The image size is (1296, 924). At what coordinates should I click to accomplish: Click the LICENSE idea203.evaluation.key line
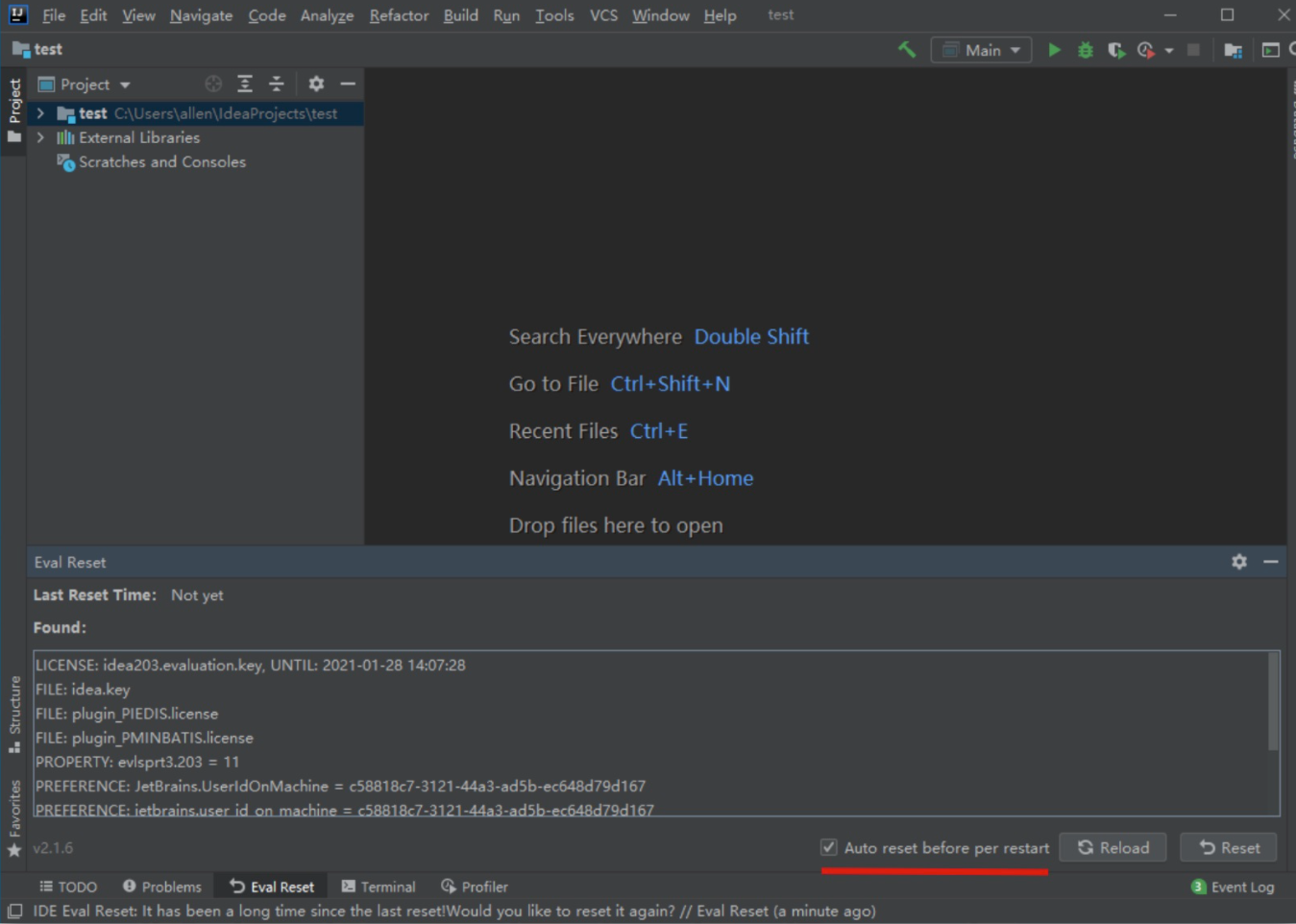(x=251, y=665)
